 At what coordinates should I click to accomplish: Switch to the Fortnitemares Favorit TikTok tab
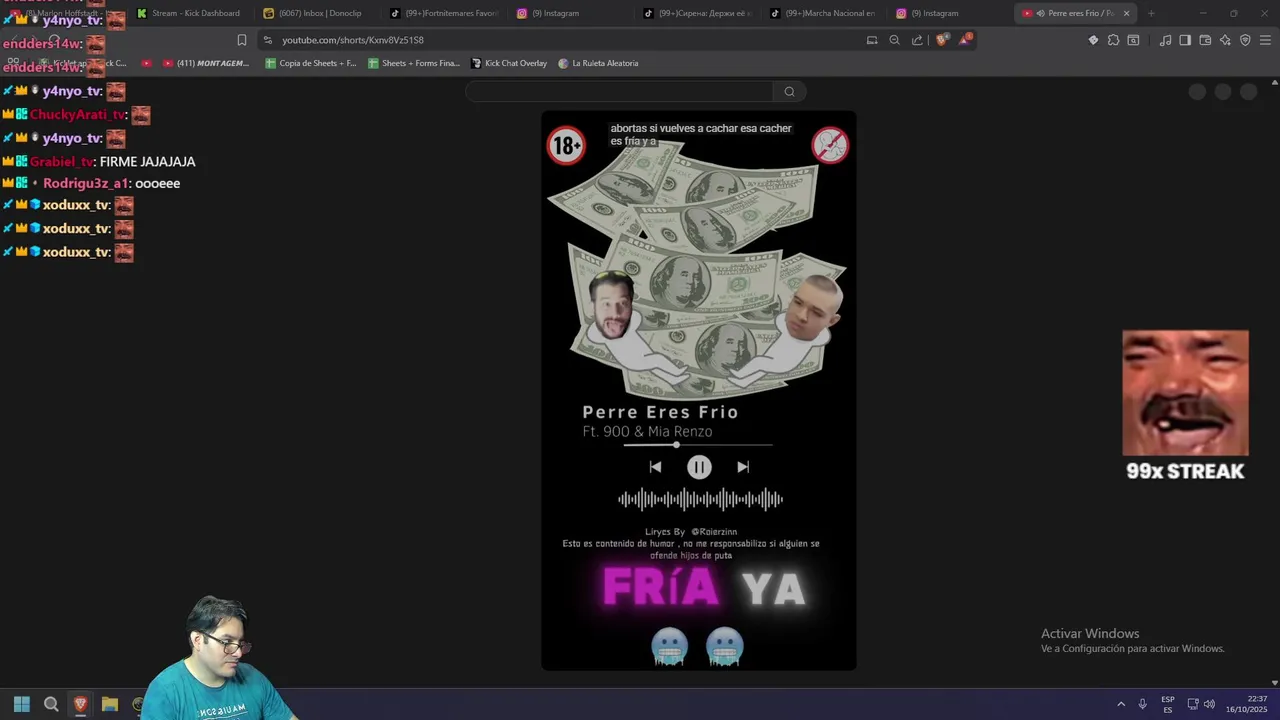pyautogui.click(x=442, y=13)
